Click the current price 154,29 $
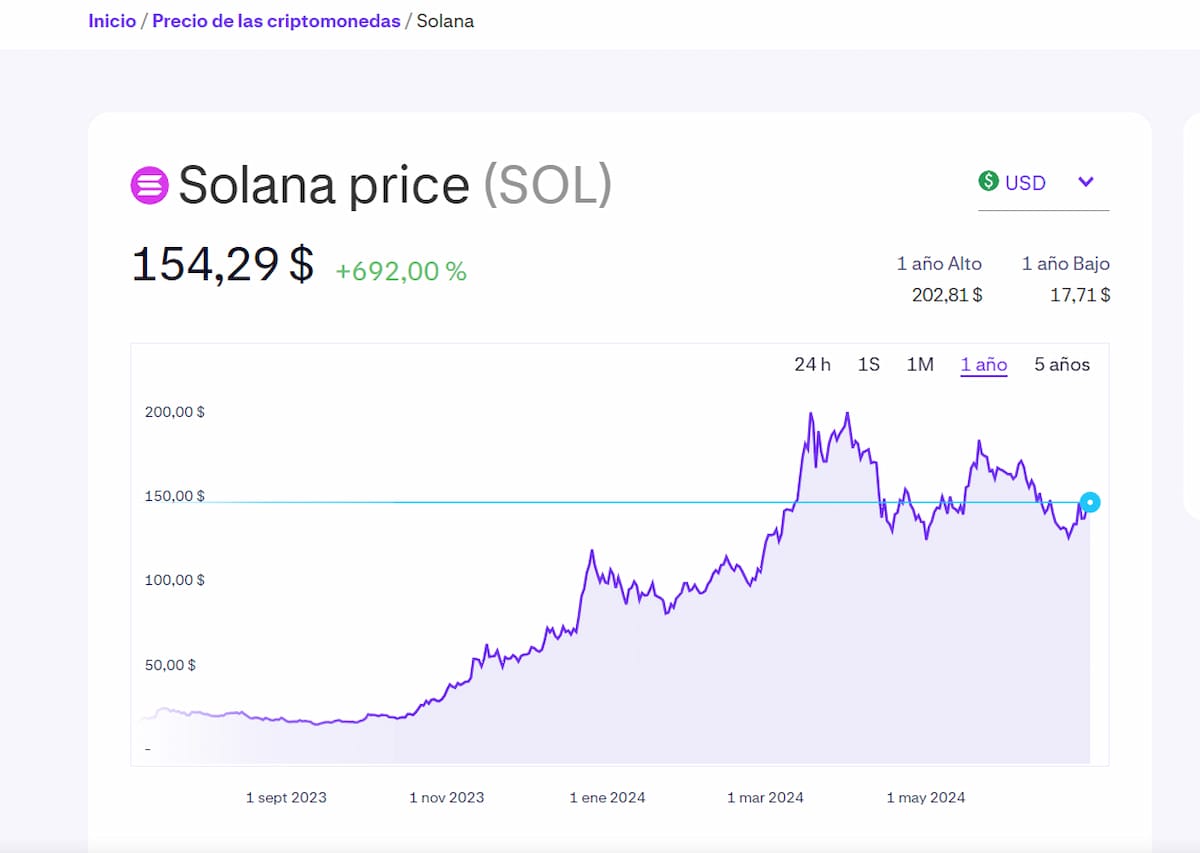 point(221,264)
